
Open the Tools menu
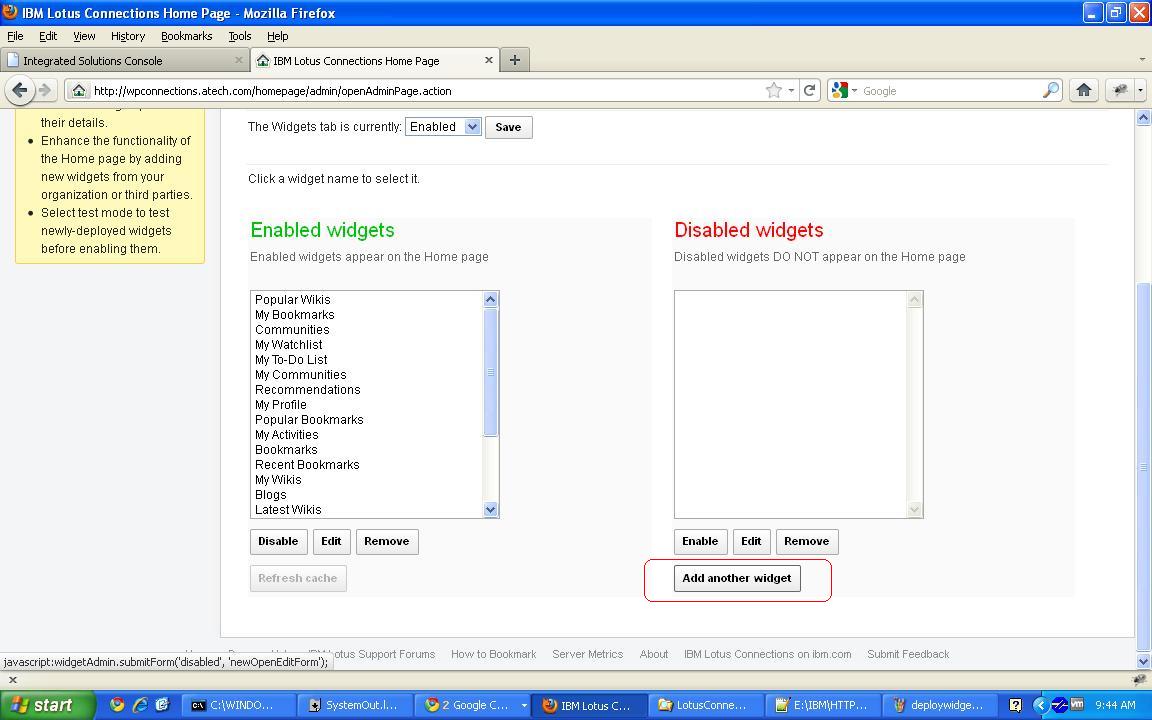240,36
